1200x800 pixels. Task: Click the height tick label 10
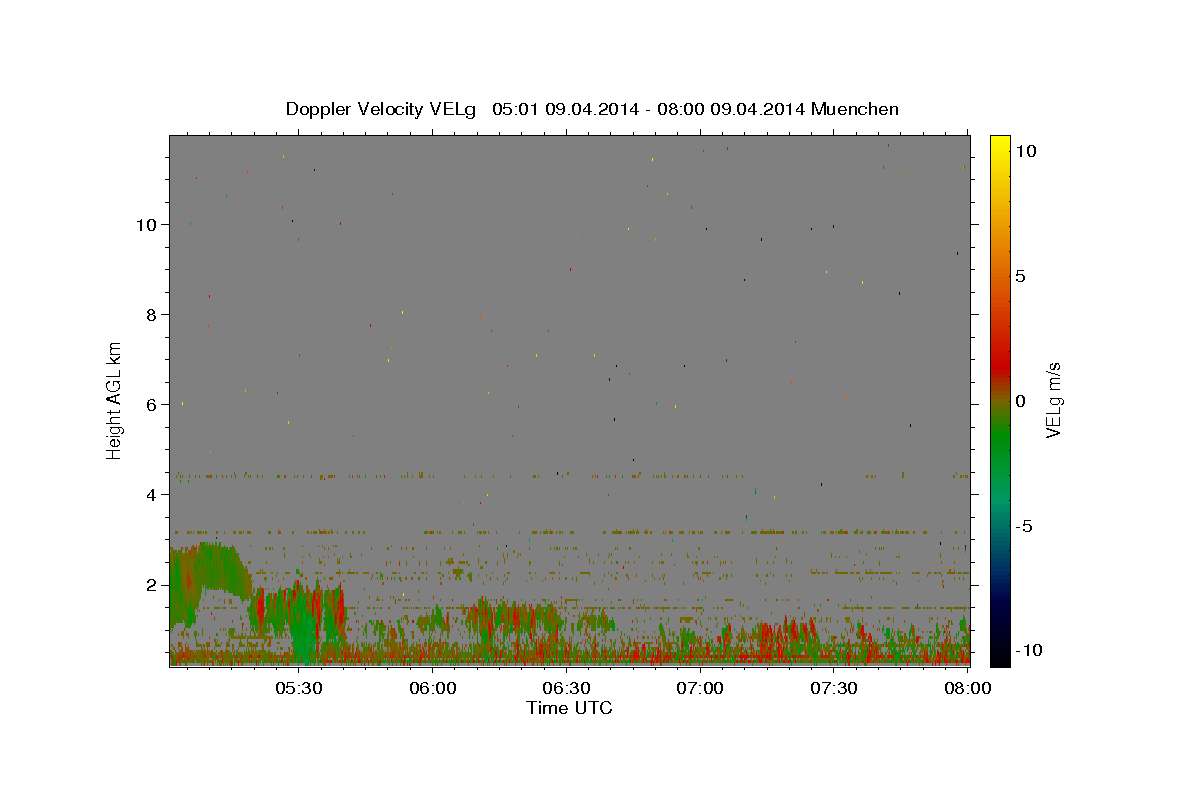click(147, 225)
